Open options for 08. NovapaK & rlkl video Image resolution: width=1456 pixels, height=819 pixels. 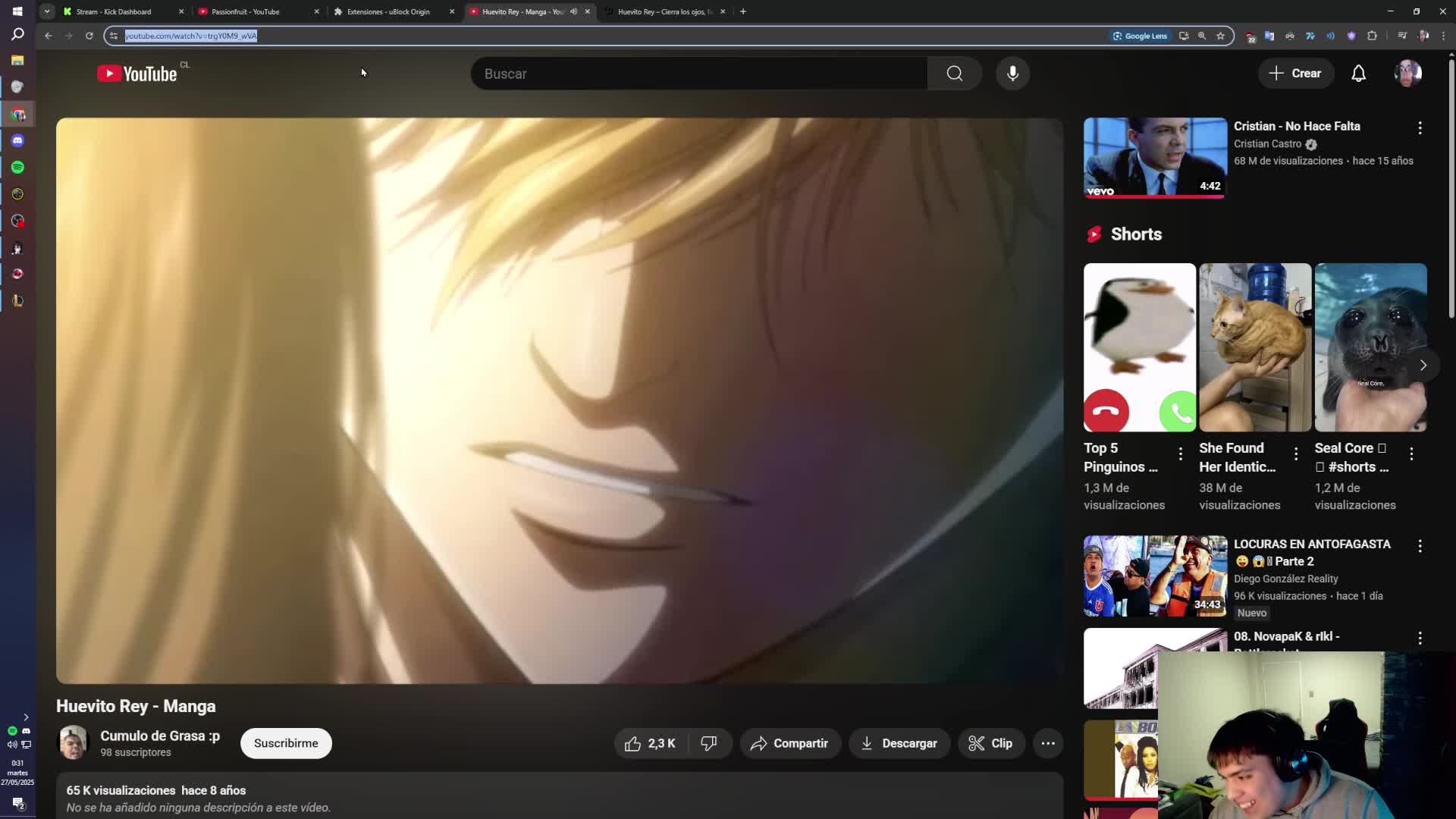[1420, 639]
